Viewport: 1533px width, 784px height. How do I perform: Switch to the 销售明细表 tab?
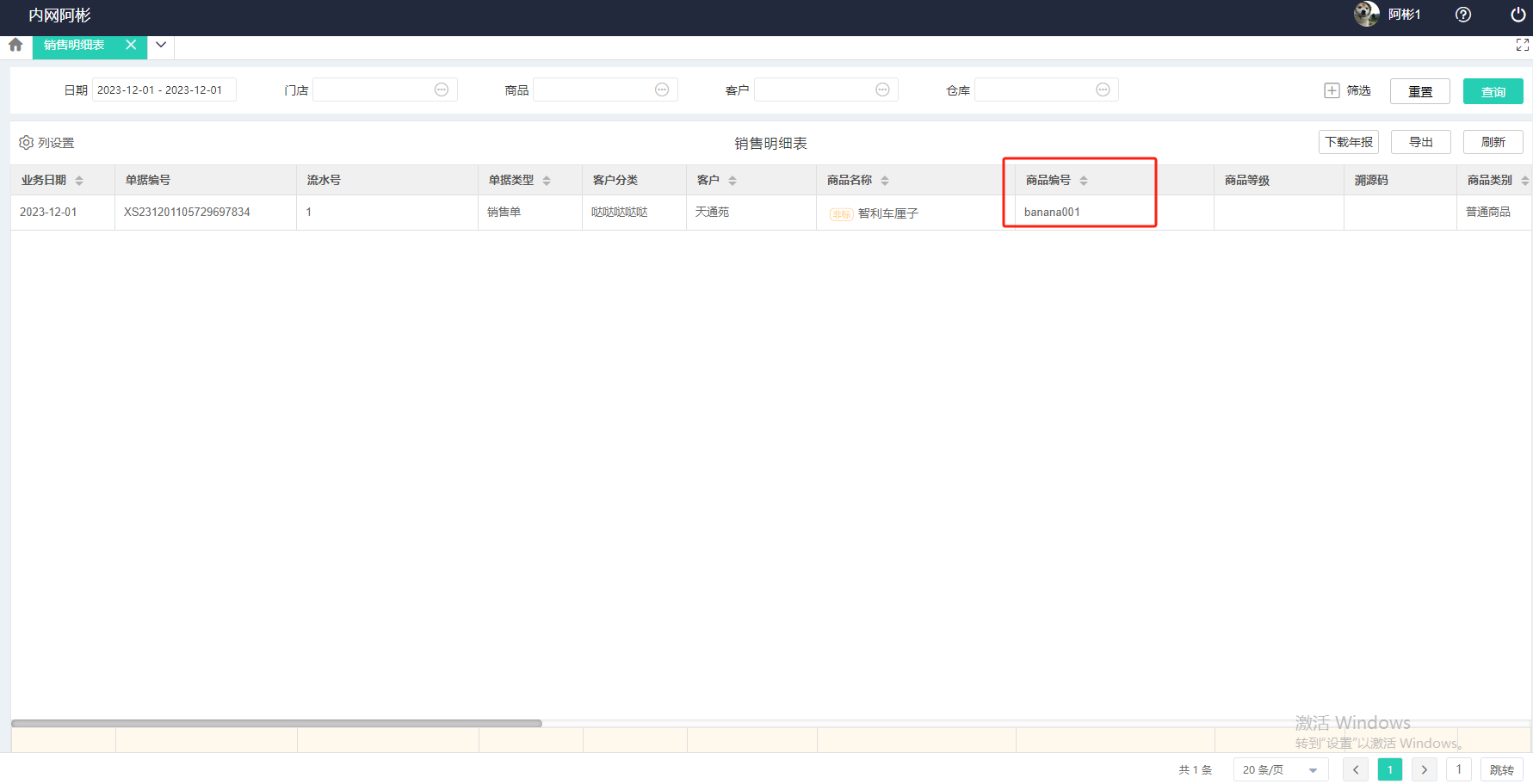click(x=74, y=45)
